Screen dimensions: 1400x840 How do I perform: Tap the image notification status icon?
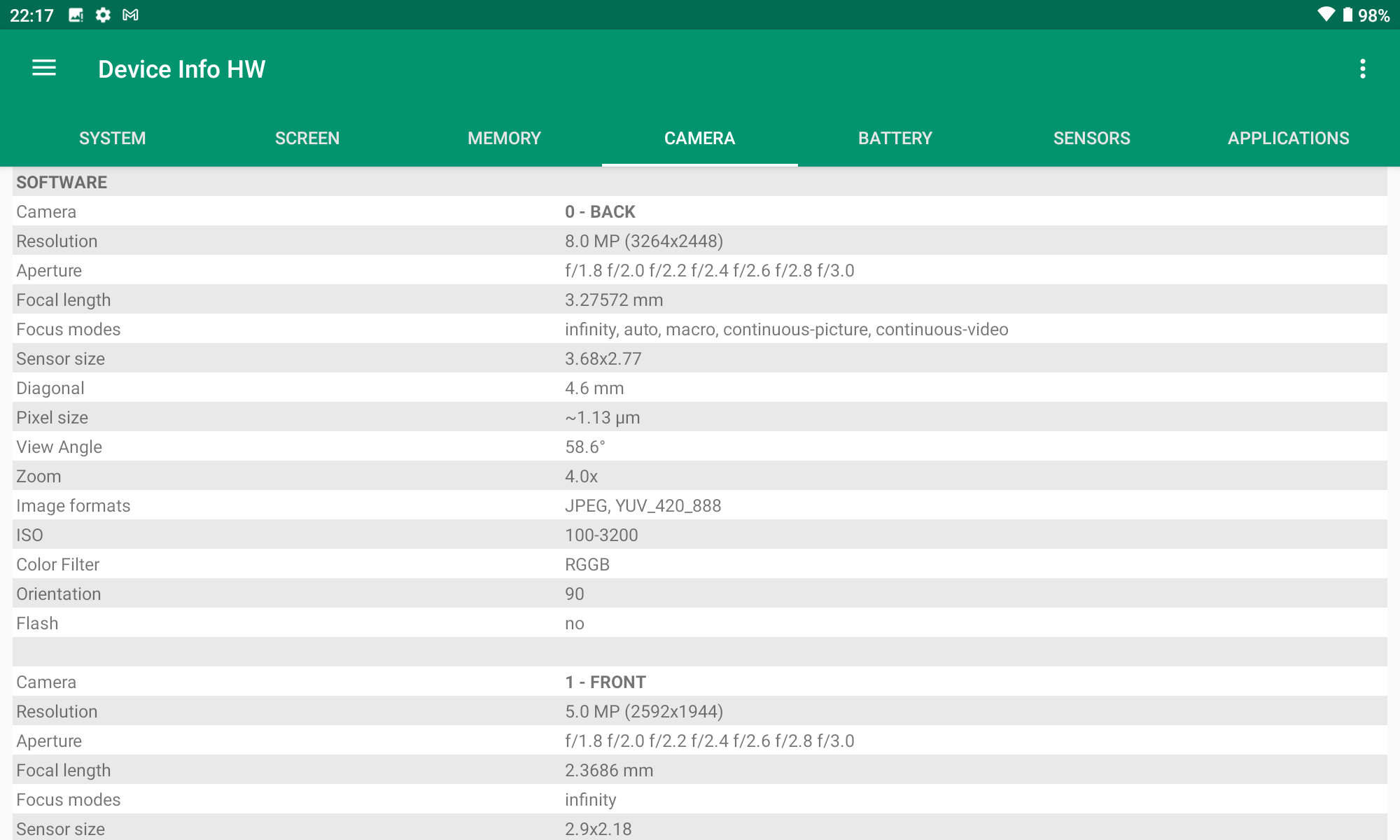[76, 15]
